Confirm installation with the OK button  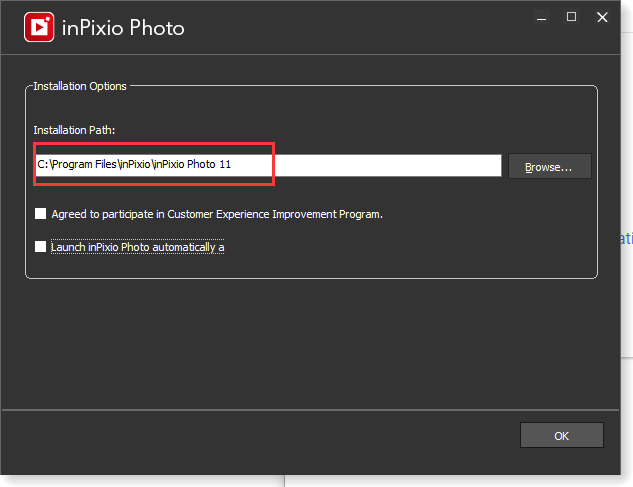click(562, 435)
